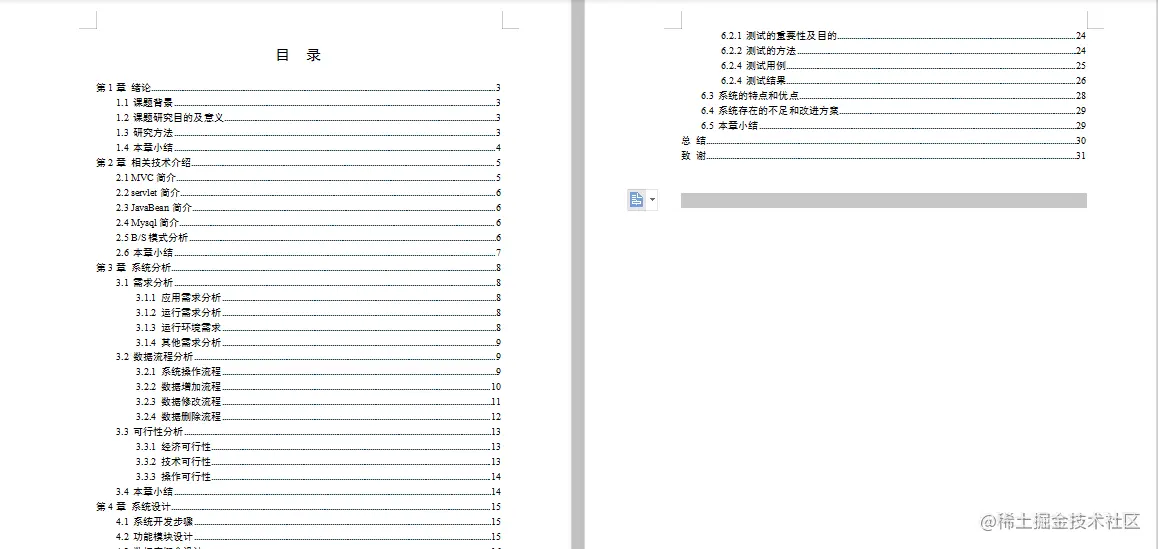Click the 6.4 系统存在的不足和改进方案 entry
This screenshot has width=1158, height=549.
[x=894, y=111]
